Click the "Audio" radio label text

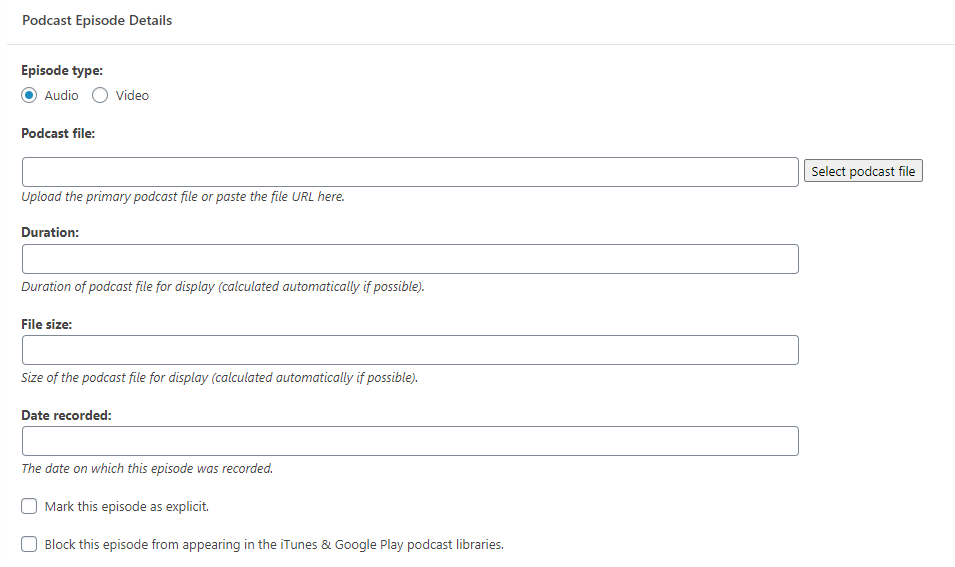click(x=61, y=96)
